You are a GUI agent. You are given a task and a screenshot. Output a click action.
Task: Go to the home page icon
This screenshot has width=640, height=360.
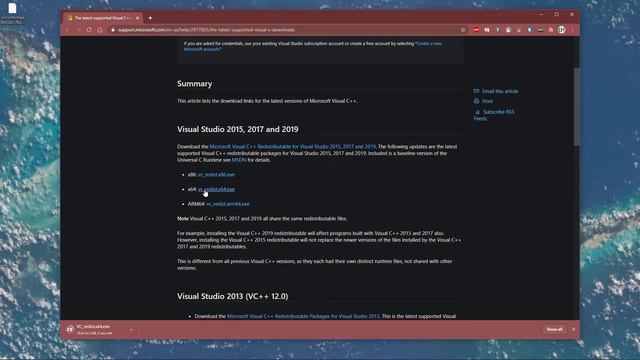click(x=100, y=30)
